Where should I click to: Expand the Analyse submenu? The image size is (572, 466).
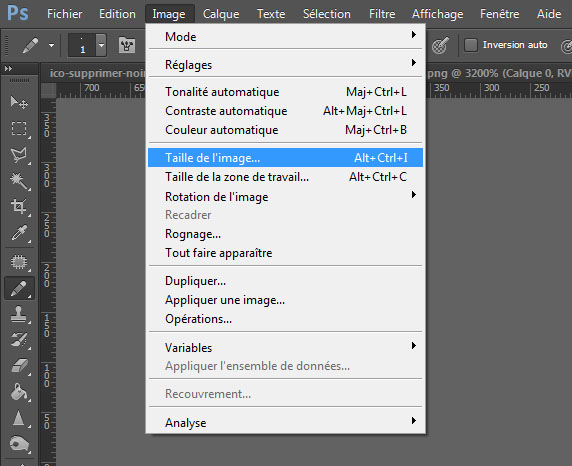point(285,422)
